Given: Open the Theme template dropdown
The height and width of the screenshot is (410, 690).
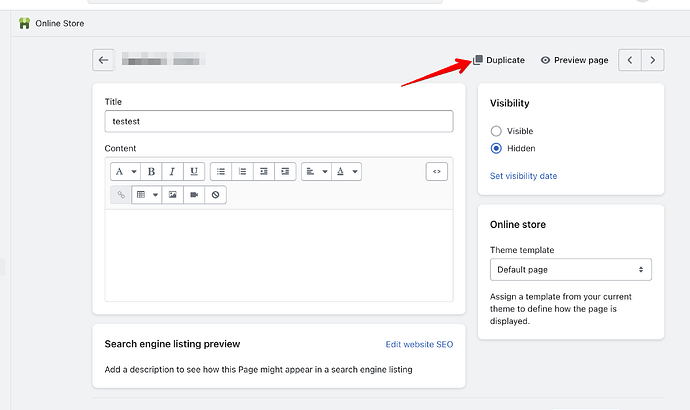Looking at the screenshot, I should 570,270.
